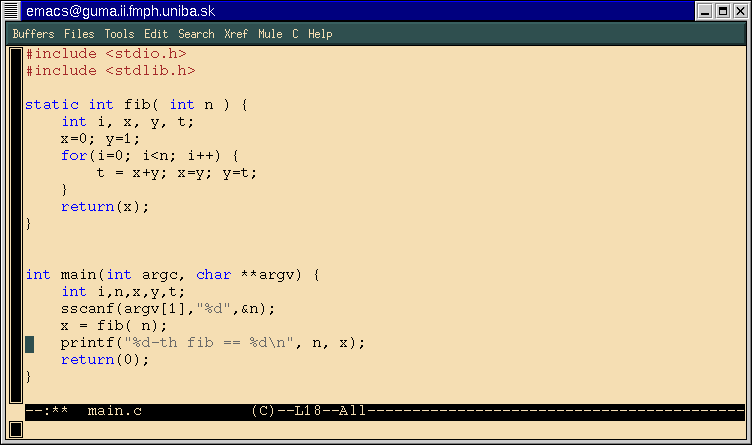Click the 'for' keyword

[74, 156]
